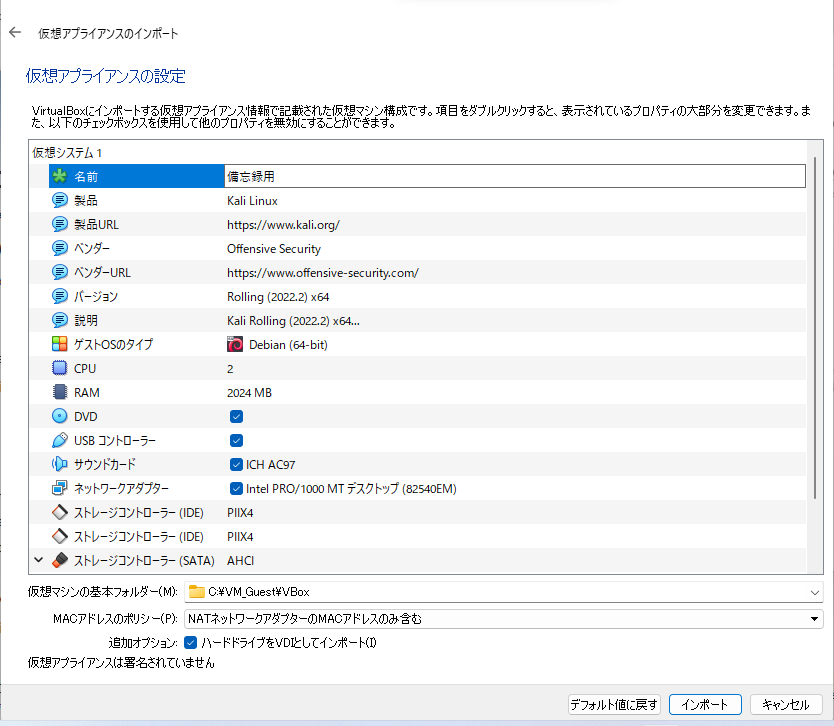Collapse the SATA storage controller row
The width and height of the screenshot is (834, 726).
pyautogui.click(x=39, y=560)
